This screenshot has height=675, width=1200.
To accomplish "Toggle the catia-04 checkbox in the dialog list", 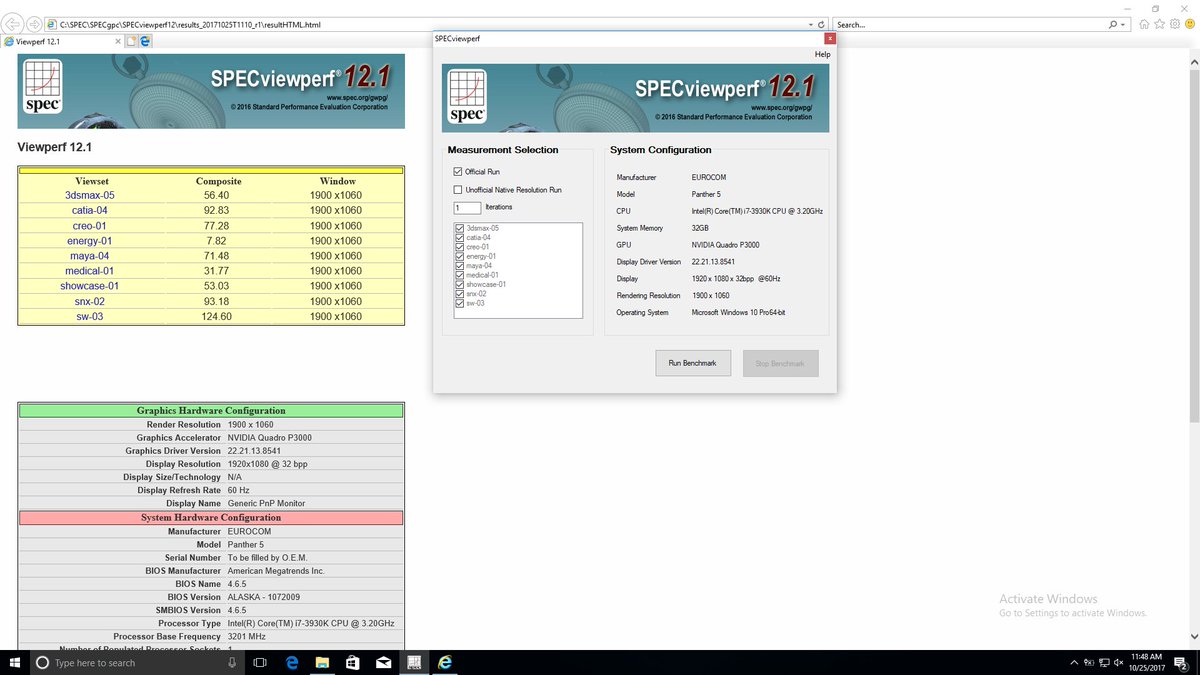I will point(460,238).
